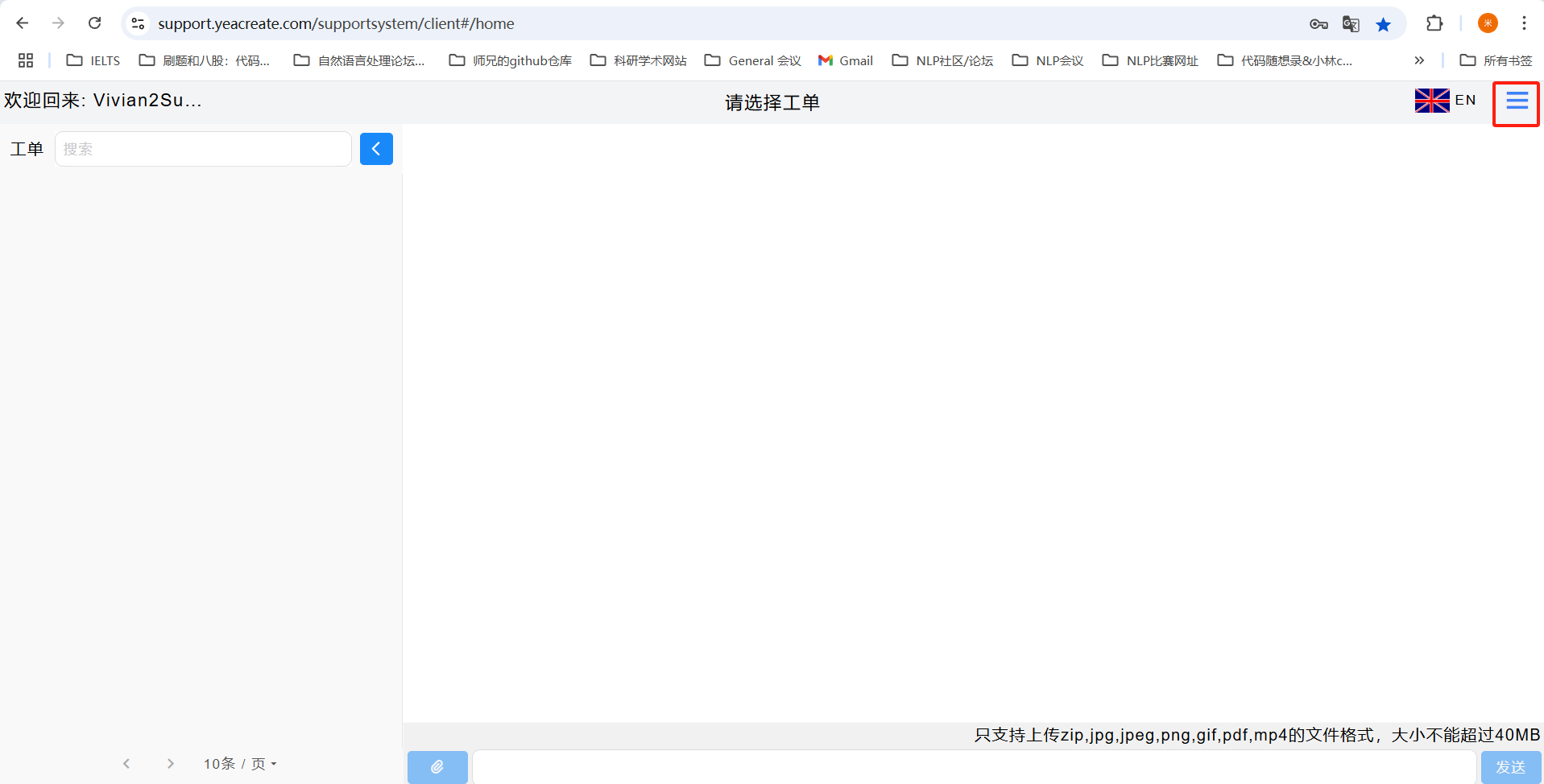Go to previous page of tickets
Screen dimensions: 1544x784
pos(126,764)
